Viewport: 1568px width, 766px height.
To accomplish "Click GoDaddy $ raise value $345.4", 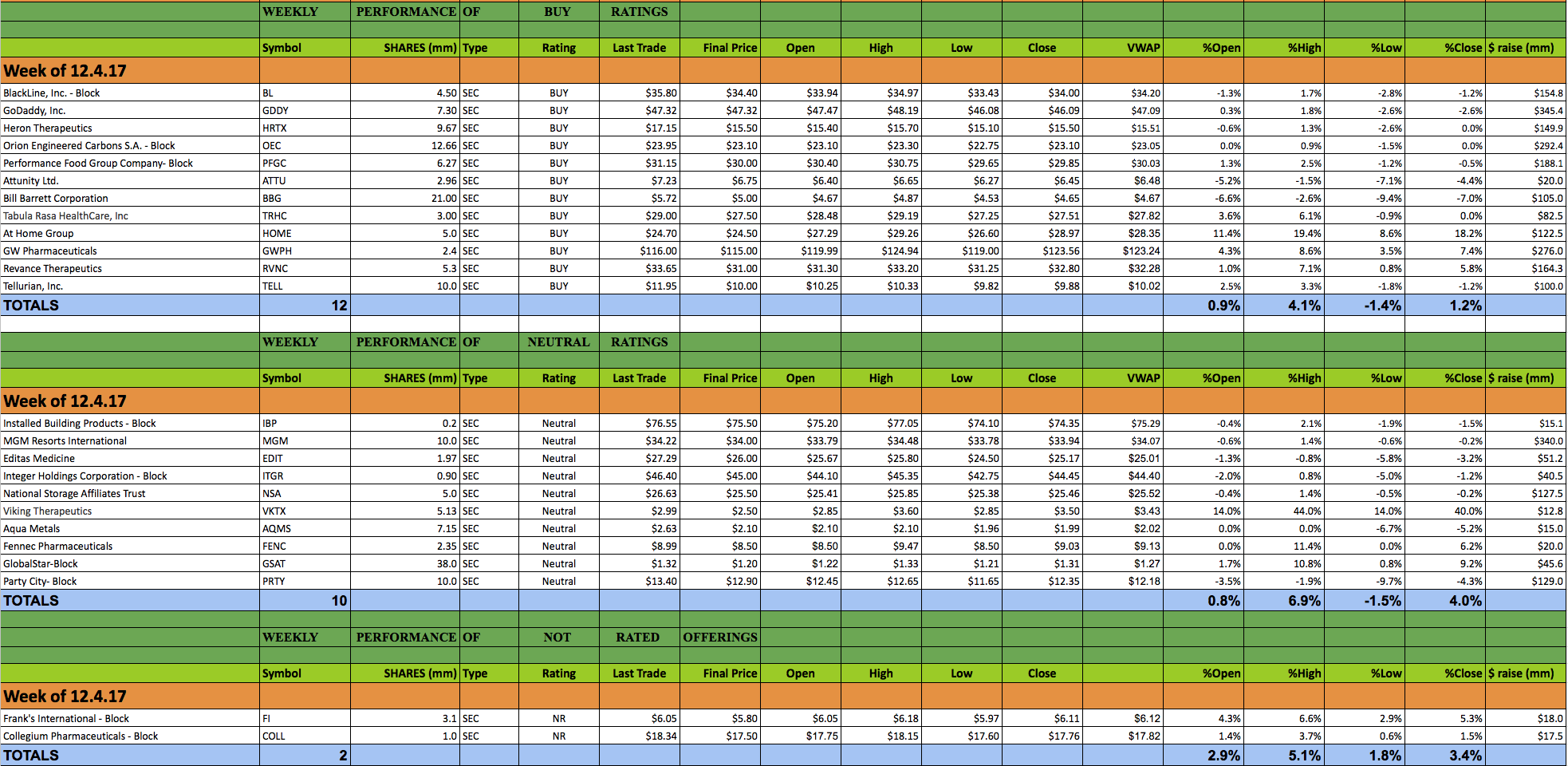I will tap(1526, 110).
